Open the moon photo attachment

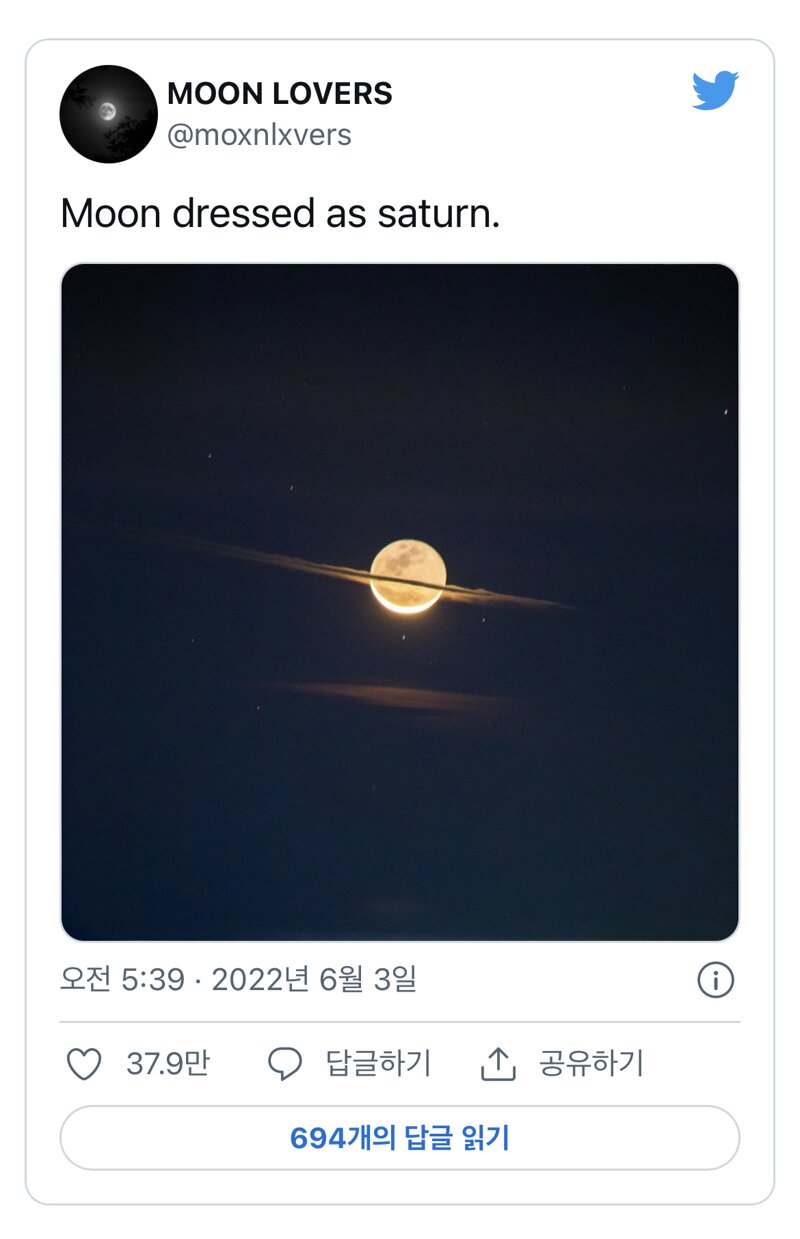pyautogui.click(x=400, y=602)
